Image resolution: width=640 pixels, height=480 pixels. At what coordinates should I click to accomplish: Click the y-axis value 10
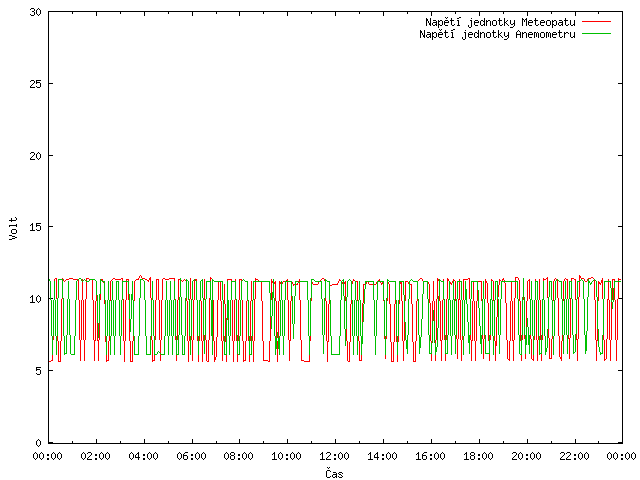coord(36,299)
